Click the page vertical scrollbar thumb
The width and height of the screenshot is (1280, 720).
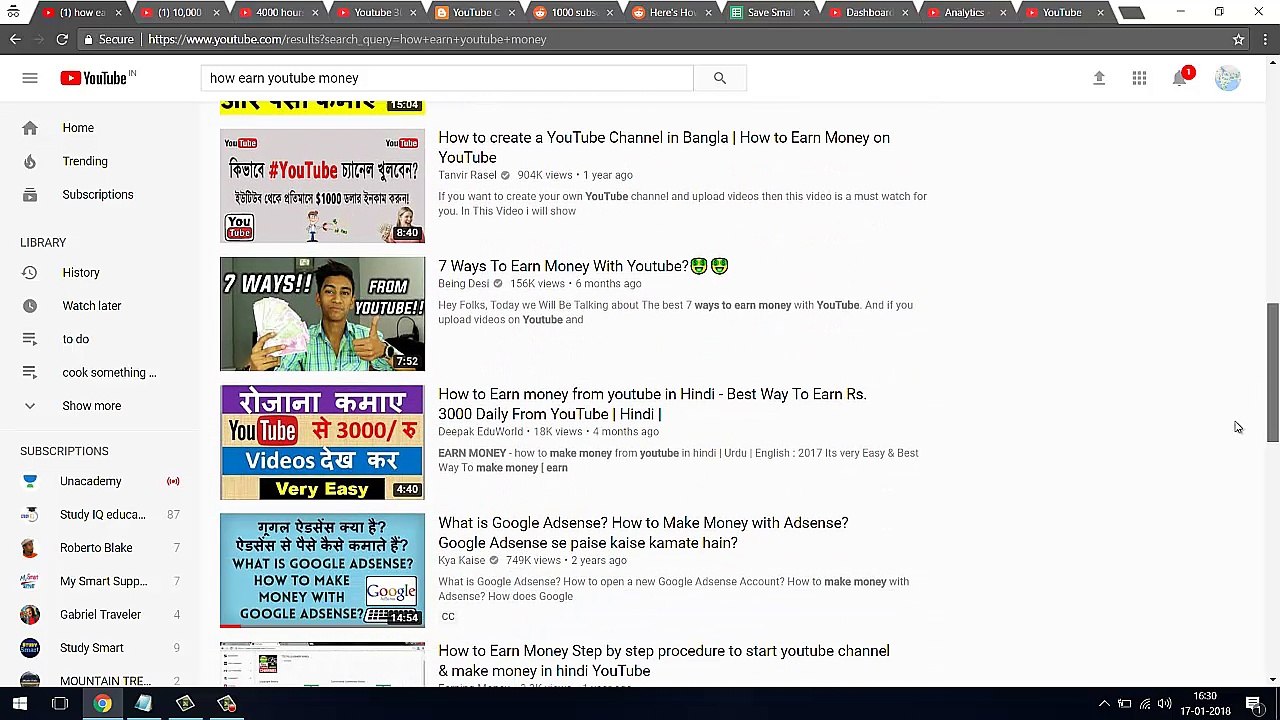point(1272,372)
